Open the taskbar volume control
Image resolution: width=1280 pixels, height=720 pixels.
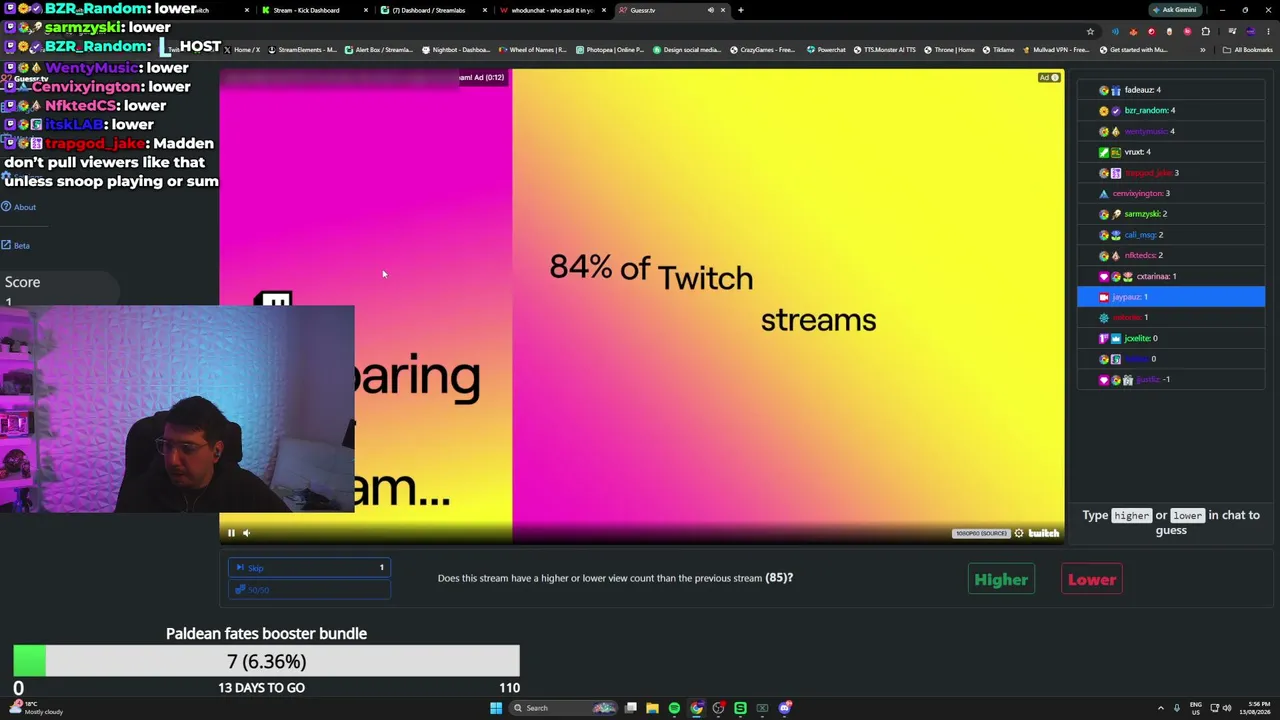point(1226,708)
